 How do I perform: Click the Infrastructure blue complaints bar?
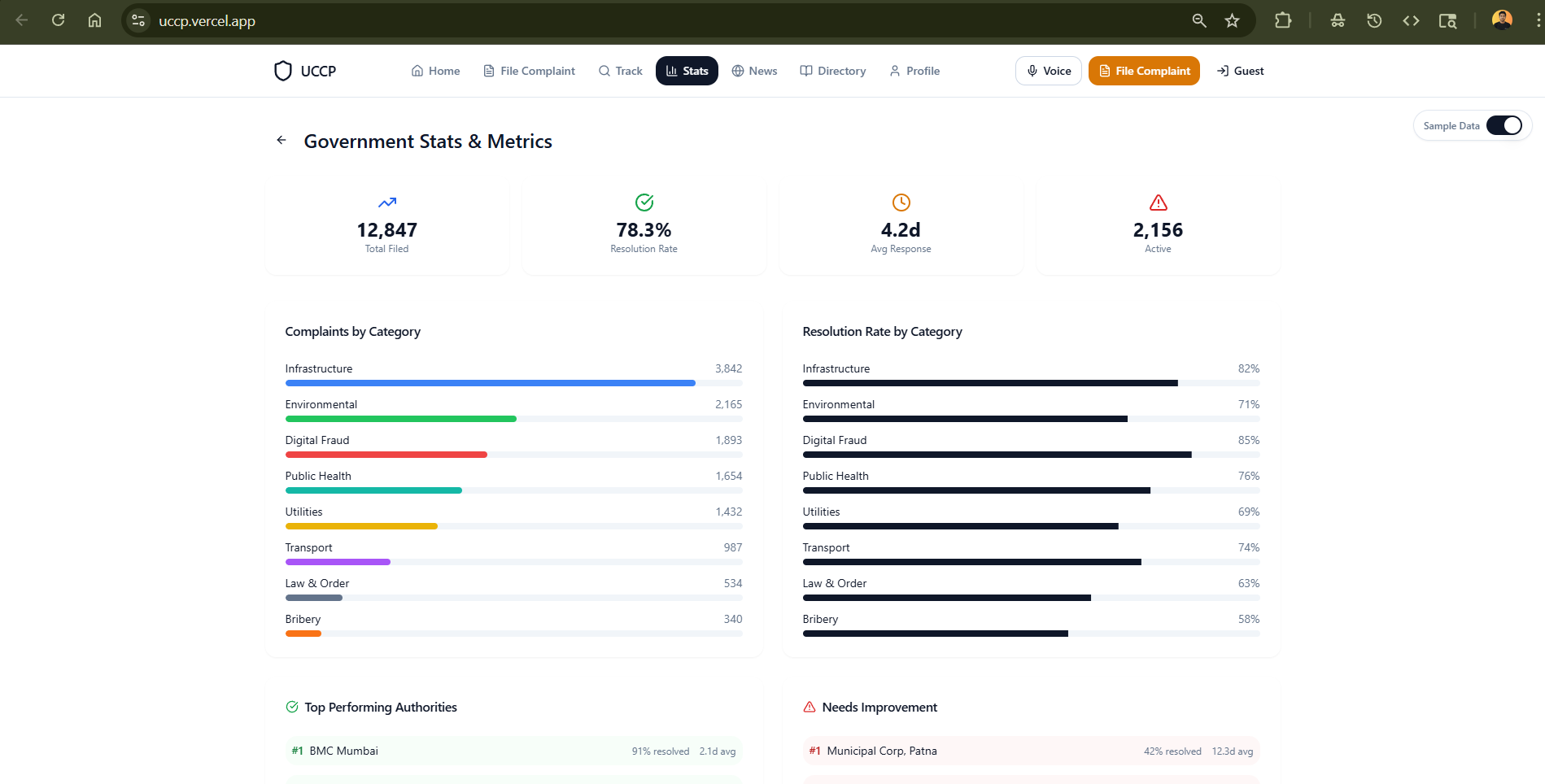pos(491,383)
